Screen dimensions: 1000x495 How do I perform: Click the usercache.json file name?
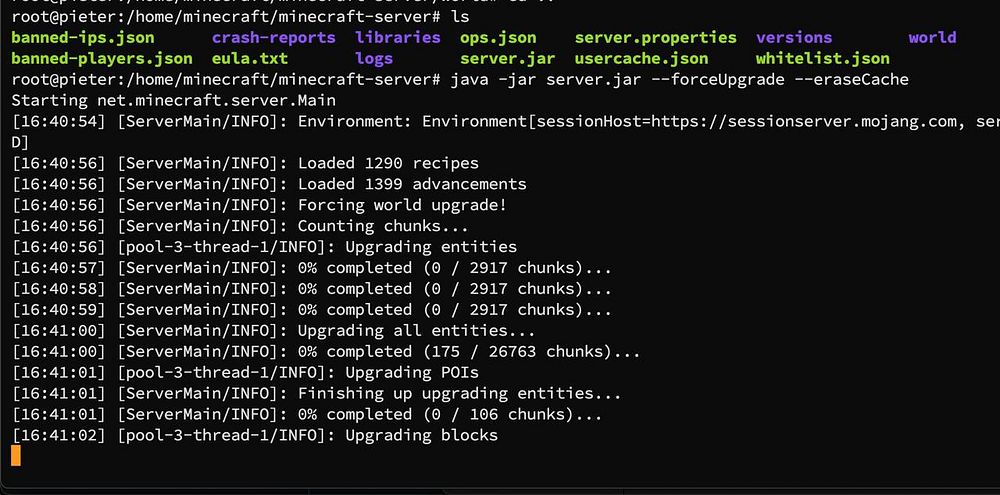(x=642, y=59)
